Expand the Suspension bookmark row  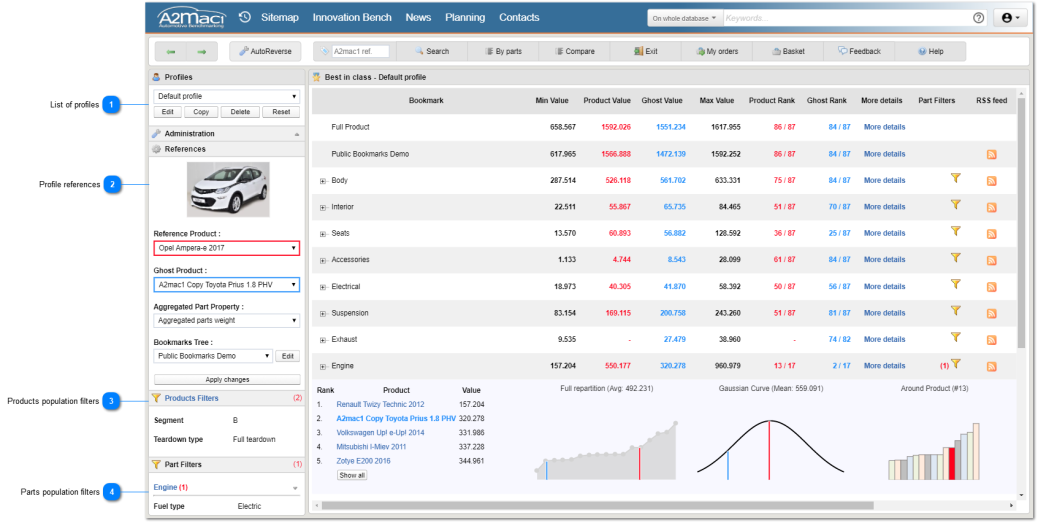click(323, 313)
